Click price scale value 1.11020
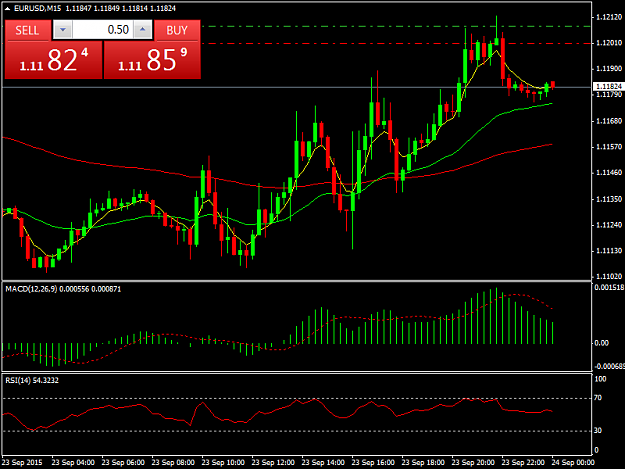The image size is (625, 469). coord(609,276)
